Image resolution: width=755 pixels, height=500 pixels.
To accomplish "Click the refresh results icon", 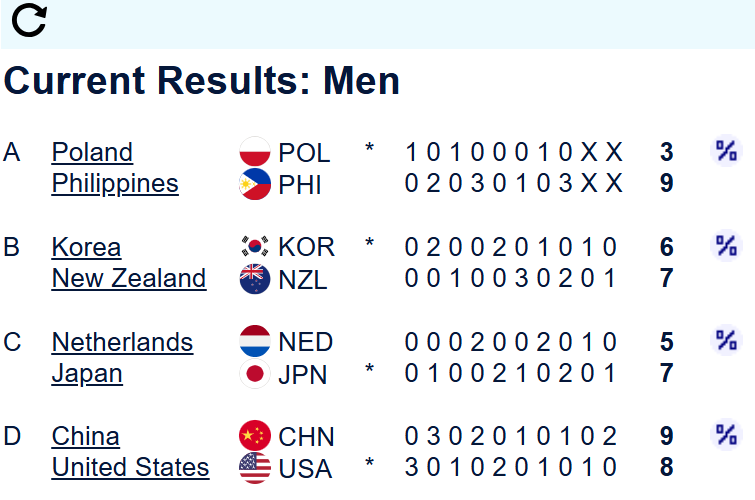I will point(29,21).
